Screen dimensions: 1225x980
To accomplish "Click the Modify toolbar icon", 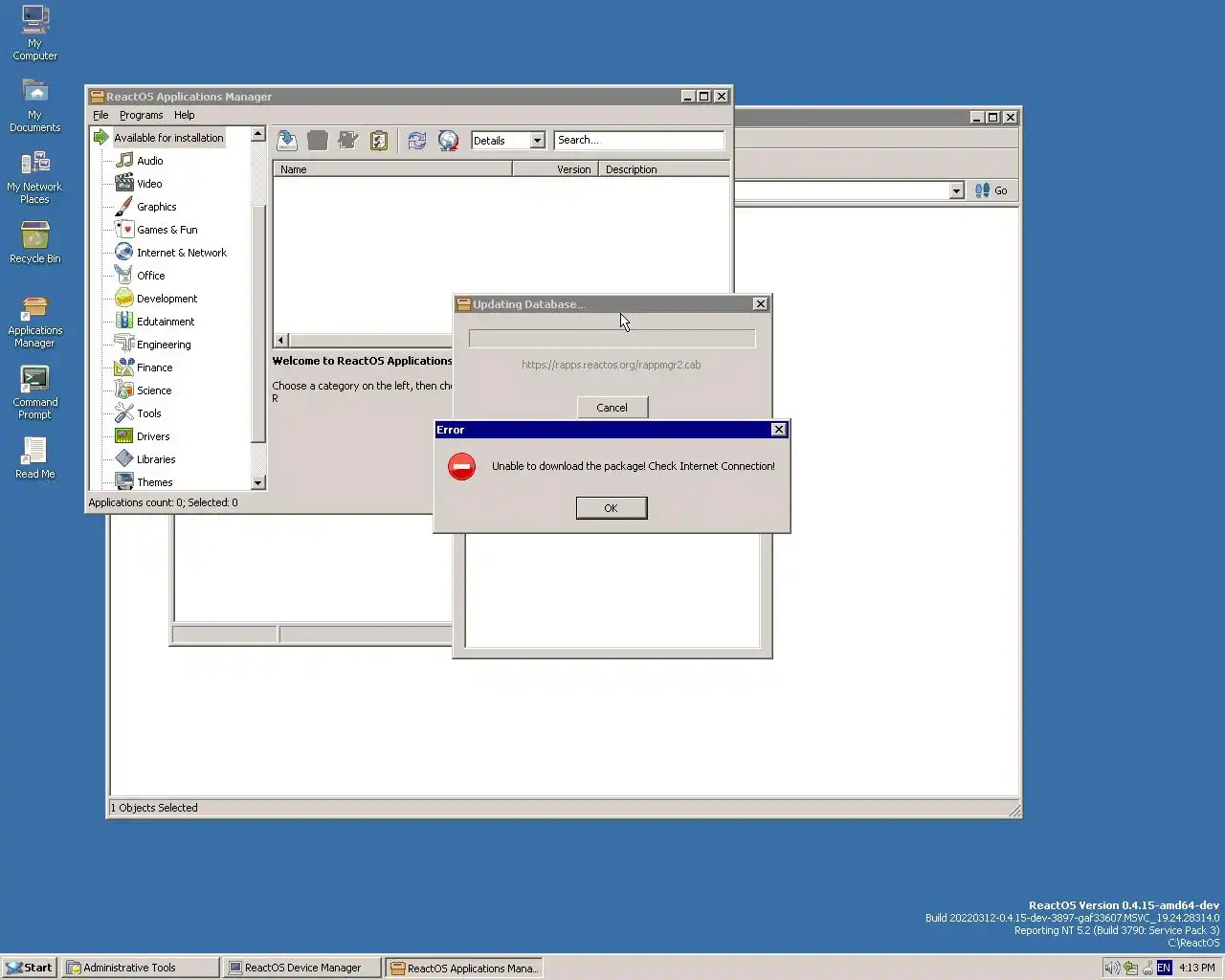I will [348, 141].
